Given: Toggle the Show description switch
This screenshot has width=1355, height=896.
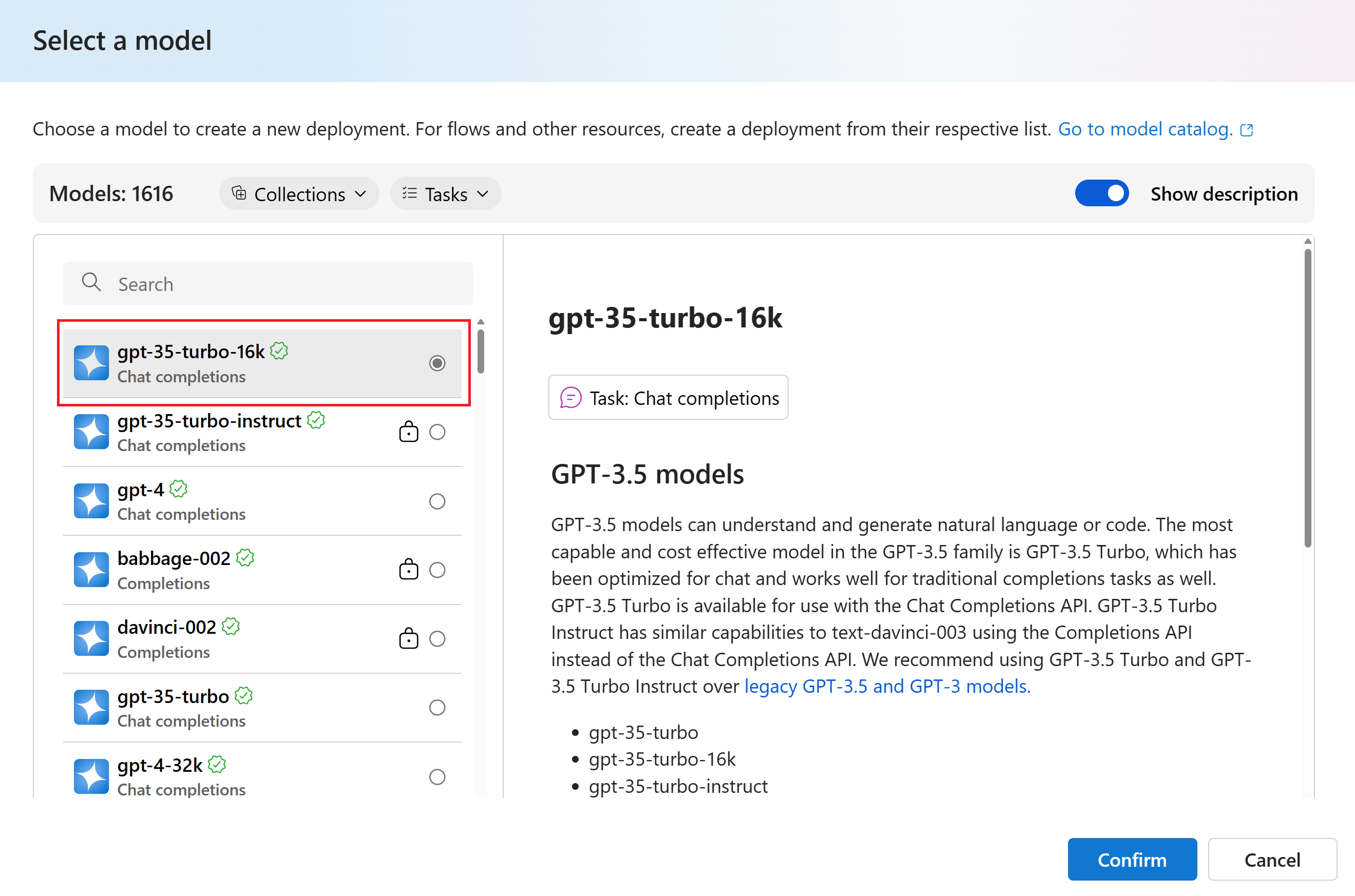Looking at the screenshot, I should (1102, 193).
